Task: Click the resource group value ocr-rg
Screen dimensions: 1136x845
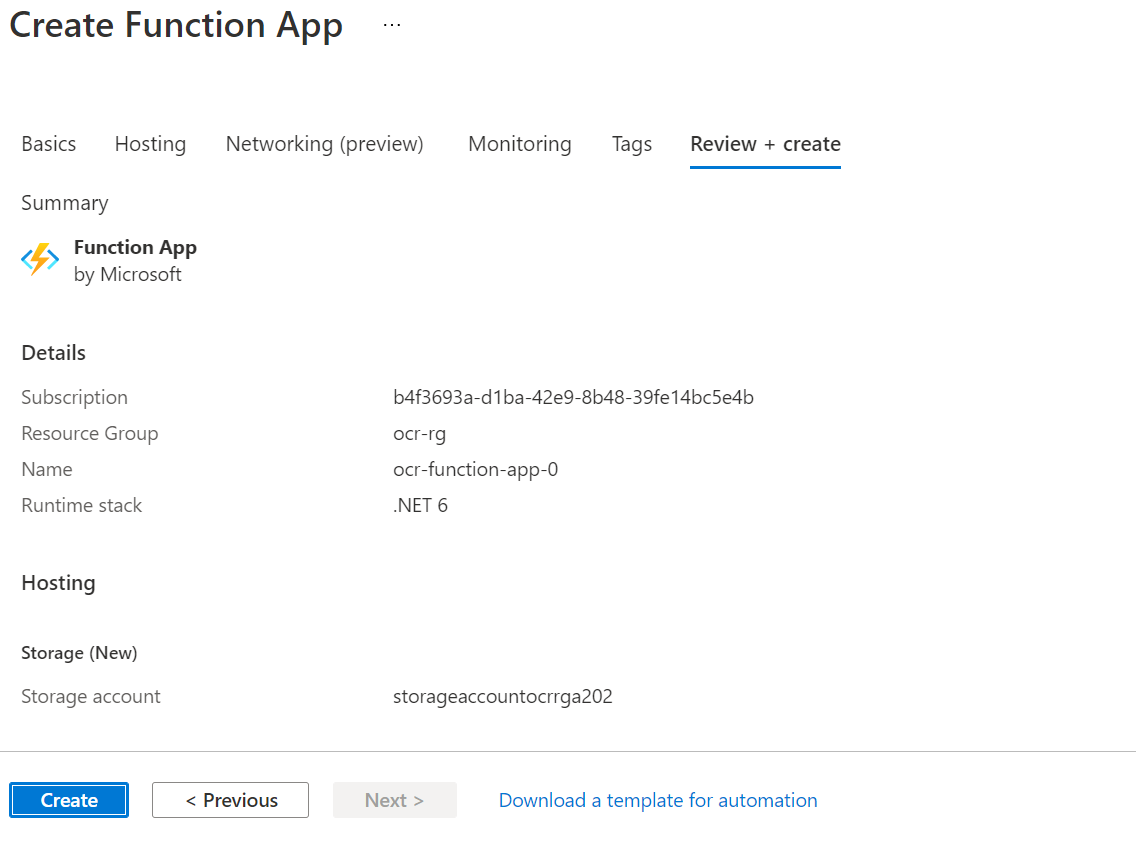Action: [x=419, y=433]
